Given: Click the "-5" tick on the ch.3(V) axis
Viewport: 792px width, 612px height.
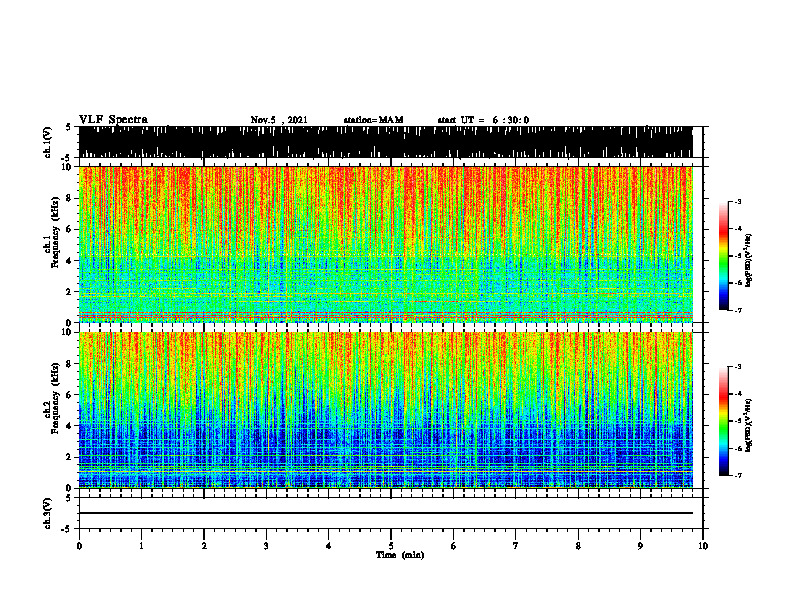Looking at the screenshot, I should [67, 529].
